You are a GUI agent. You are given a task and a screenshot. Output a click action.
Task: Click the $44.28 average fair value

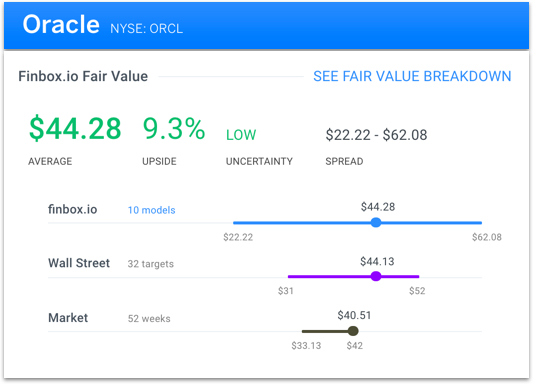tap(75, 129)
